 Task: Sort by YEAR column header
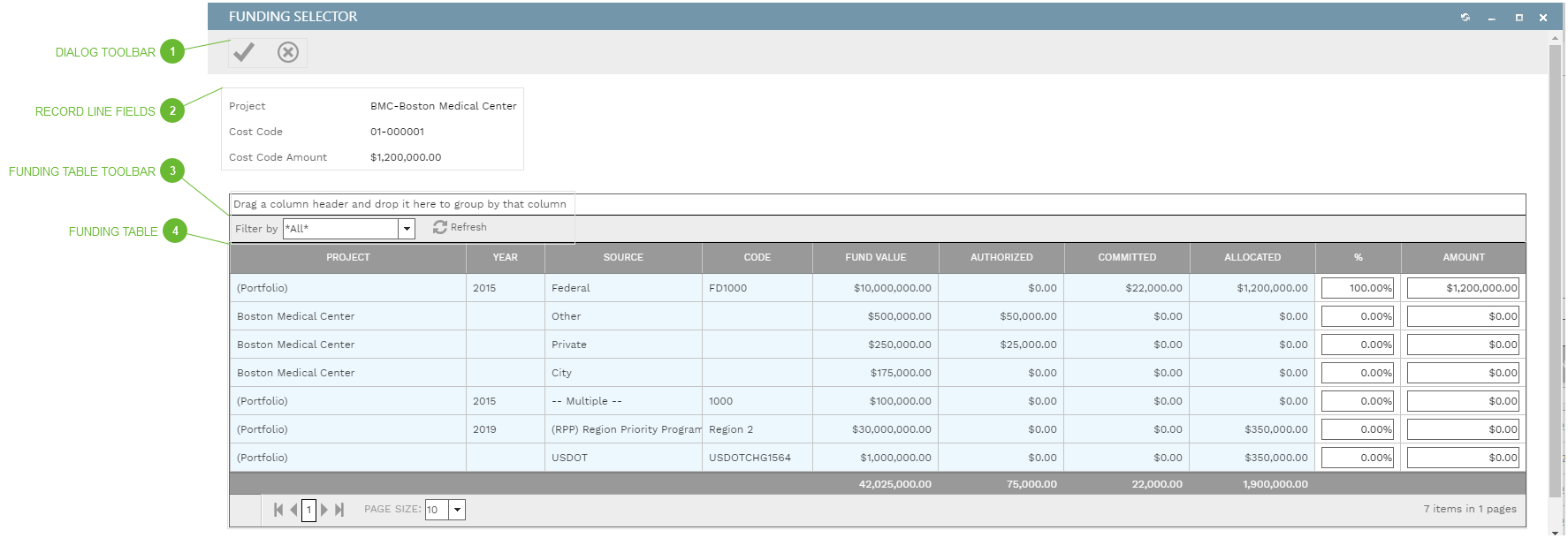[x=506, y=258]
